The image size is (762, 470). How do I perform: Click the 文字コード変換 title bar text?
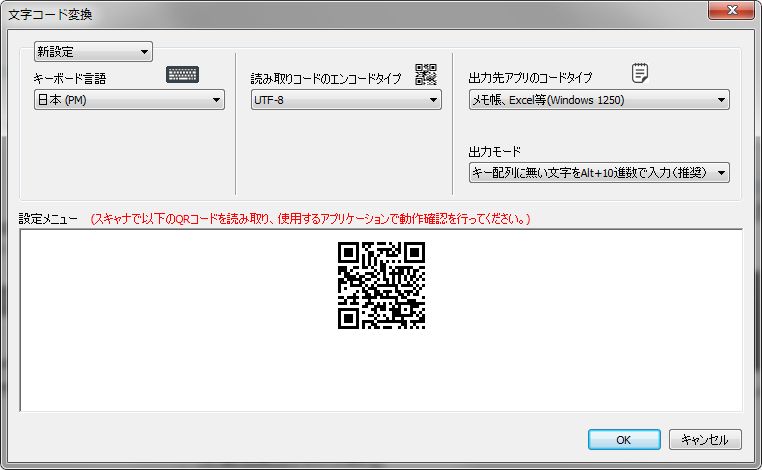[50, 11]
